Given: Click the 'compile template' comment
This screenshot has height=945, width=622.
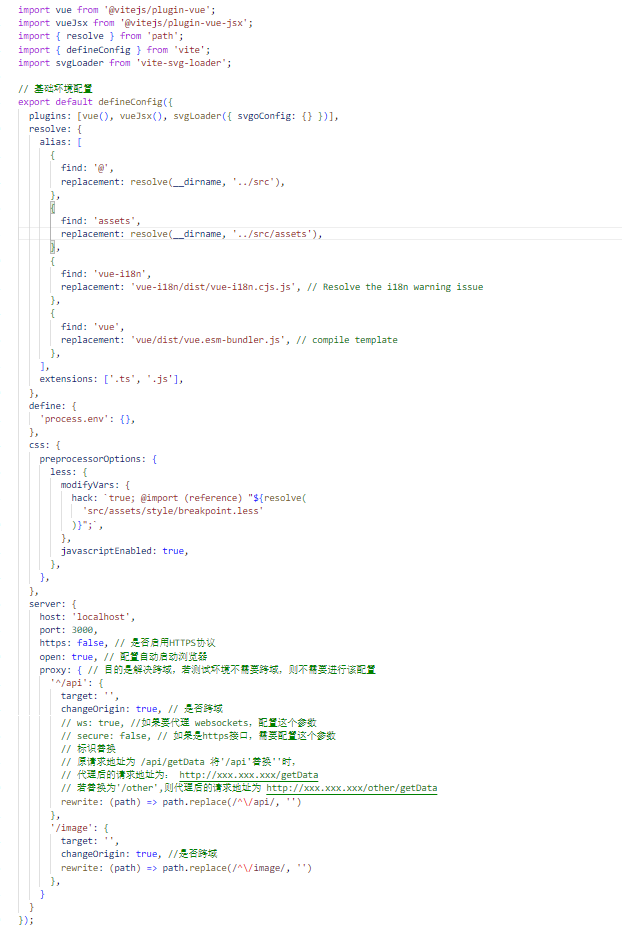Looking at the screenshot, I should pyautogui.click(x=356, y=339).
